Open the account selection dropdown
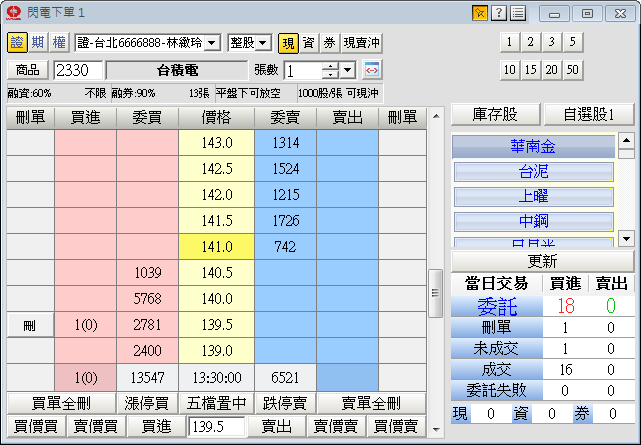641x445 pixels. click(x=211, y=43)
